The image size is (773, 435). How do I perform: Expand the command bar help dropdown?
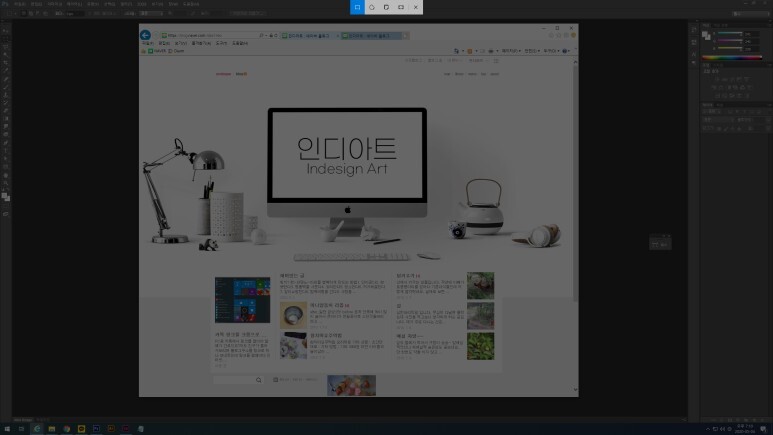pos(566,51)
